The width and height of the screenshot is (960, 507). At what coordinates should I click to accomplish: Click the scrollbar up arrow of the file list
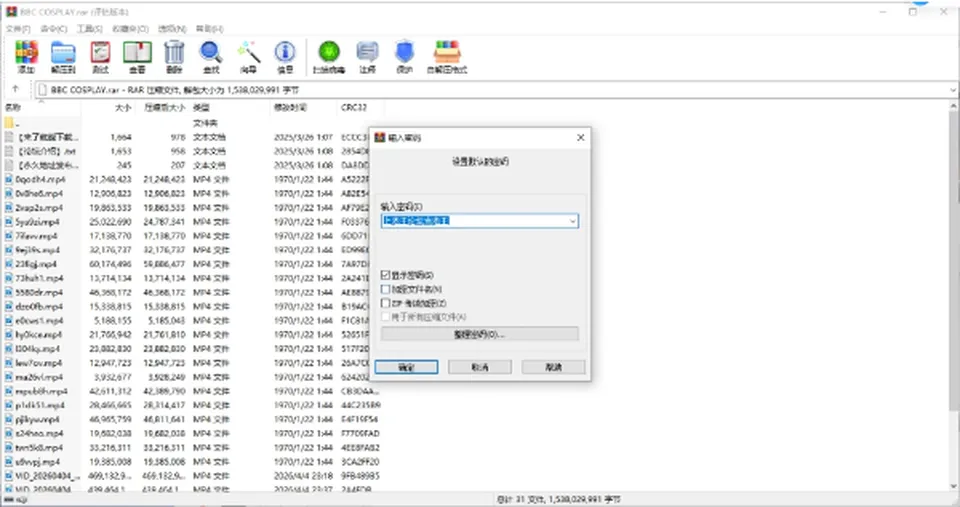click(954, 105)
